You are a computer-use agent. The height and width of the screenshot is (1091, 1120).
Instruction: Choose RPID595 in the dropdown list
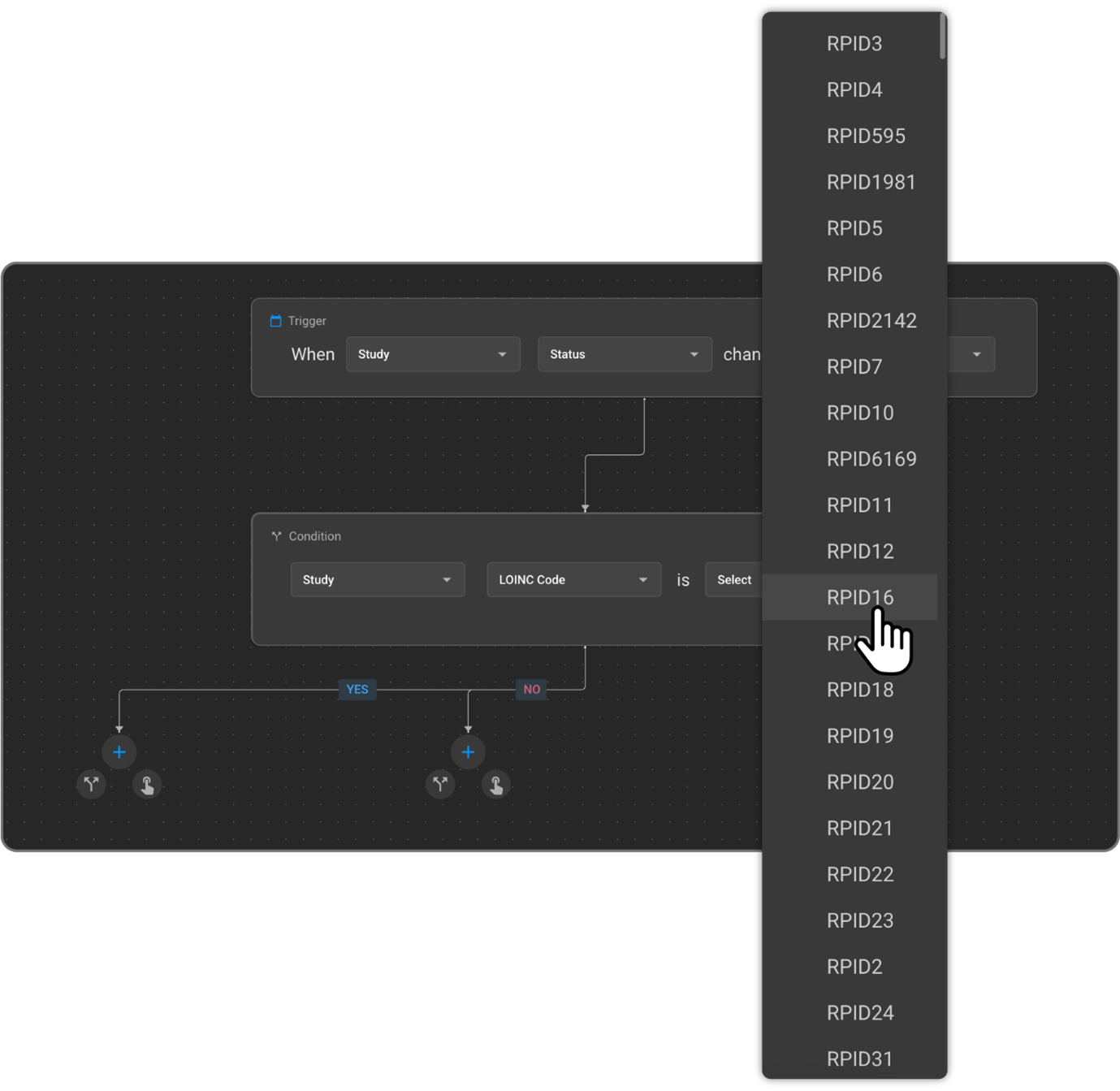point(866,136)
